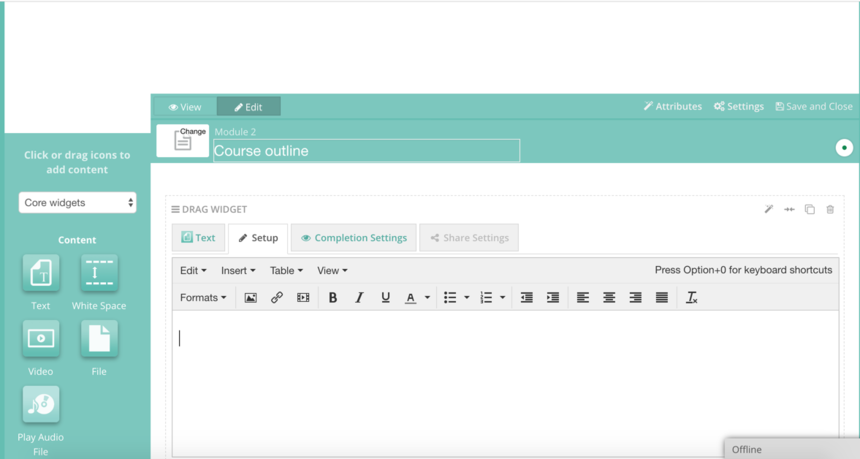Click the DRAG WIDGET handle
The height and width of the screenshot is (459, 860).
209,209
